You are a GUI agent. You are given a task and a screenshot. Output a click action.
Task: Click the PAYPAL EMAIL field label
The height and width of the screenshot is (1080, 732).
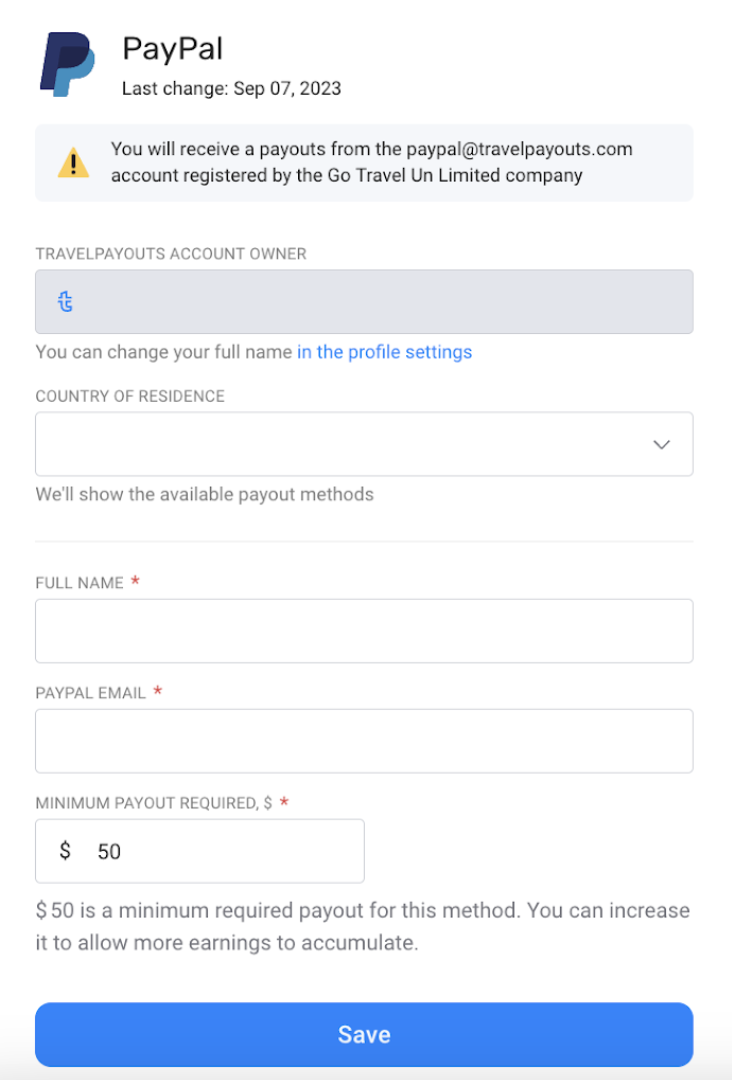[x=91, y=693]
